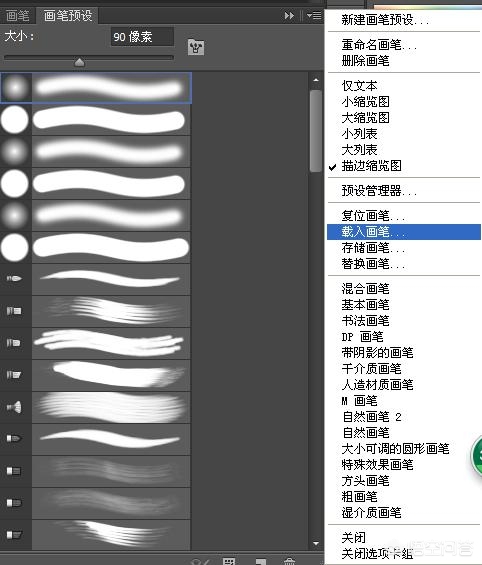This screenshot has height=565, width=482.
Task: Click the preset list scrollbar thumb
Action: pos(316,131)
